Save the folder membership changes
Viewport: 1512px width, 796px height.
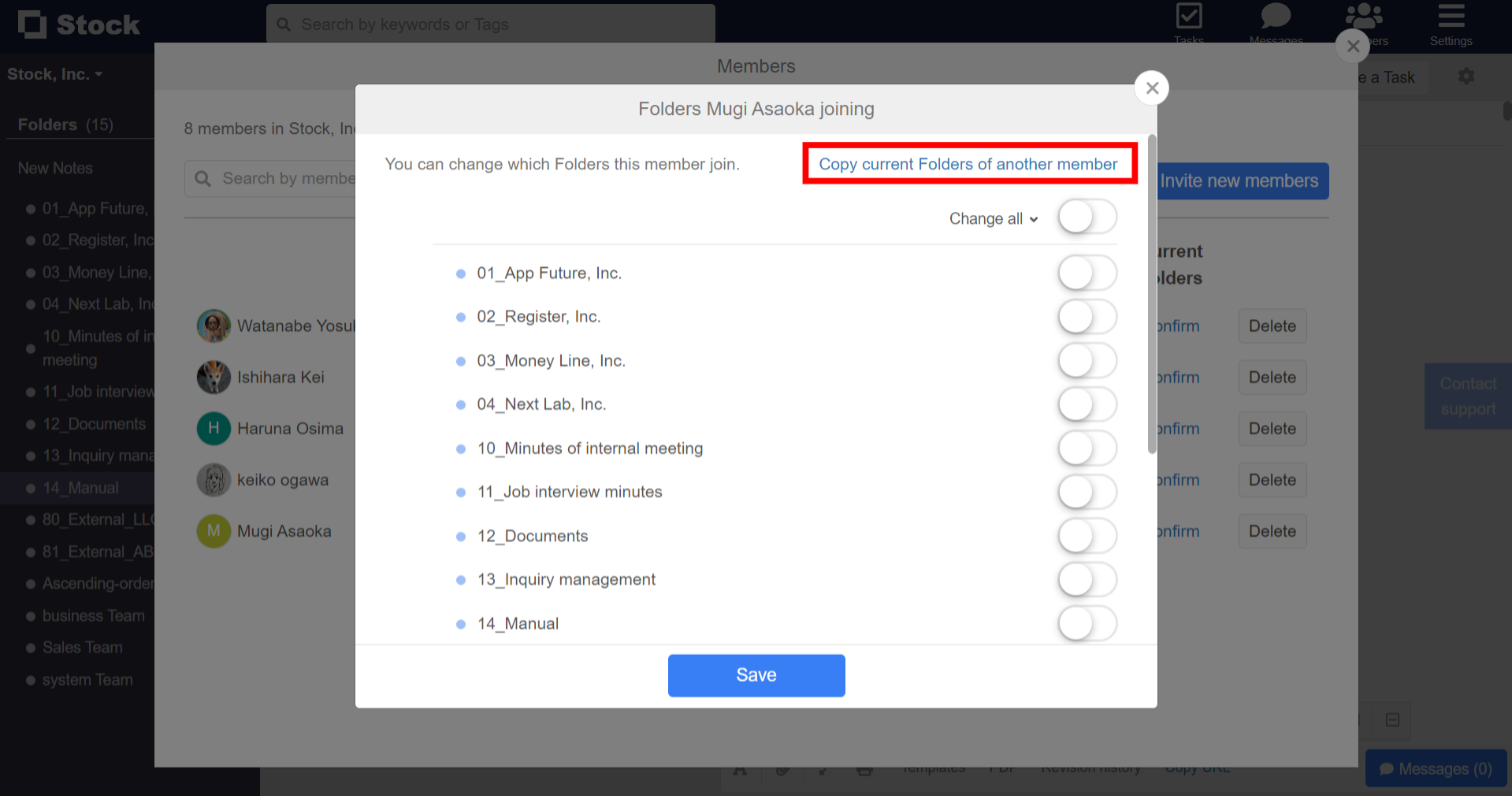point(756,675)
